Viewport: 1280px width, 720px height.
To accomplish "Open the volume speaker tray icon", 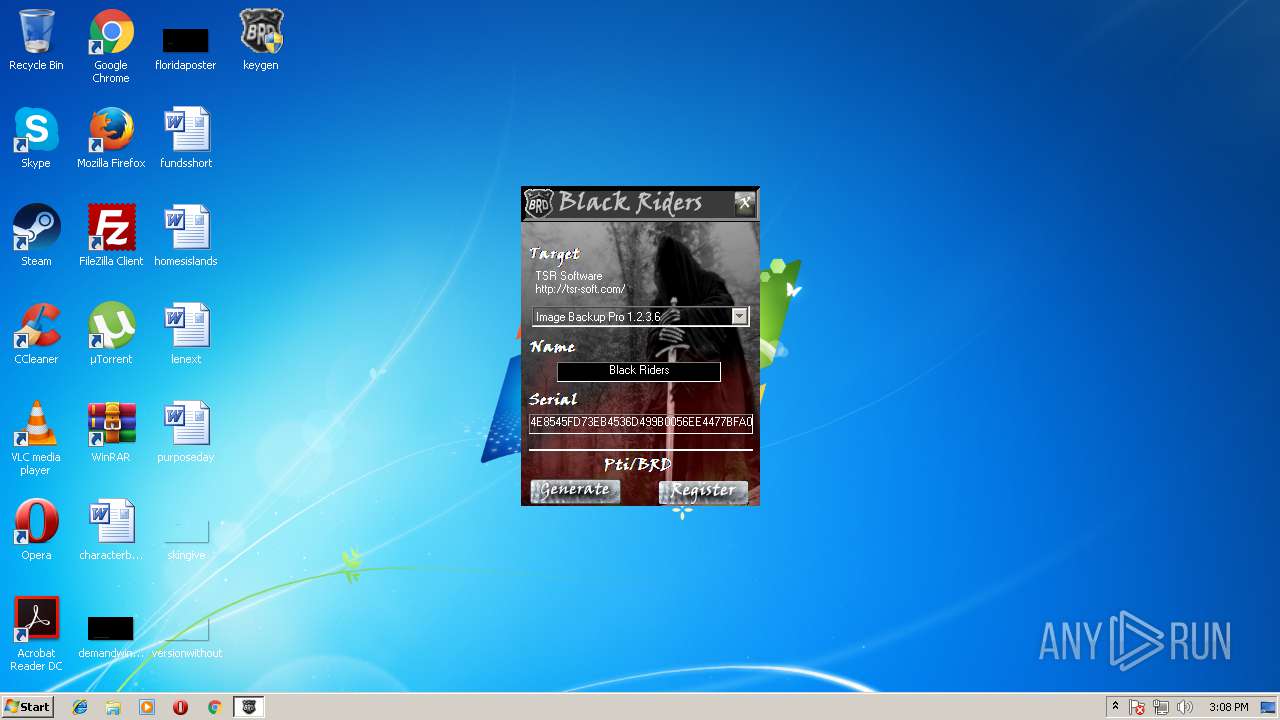I will pyautogui.click(x=1185, y=707).
